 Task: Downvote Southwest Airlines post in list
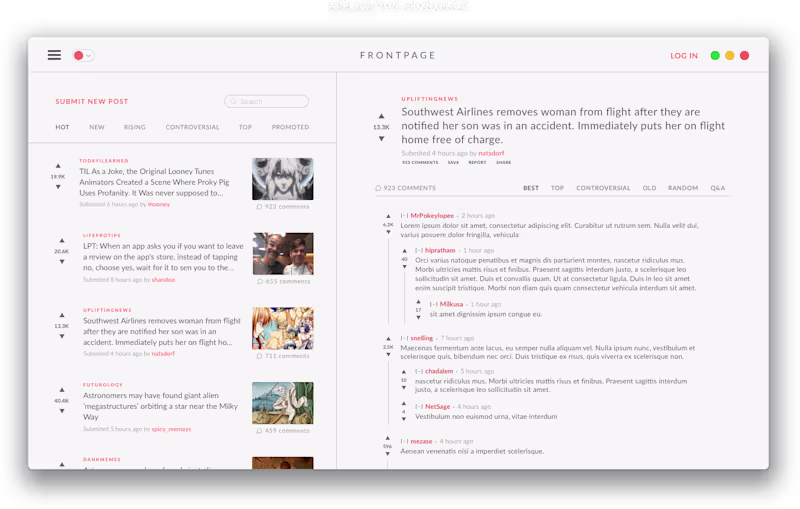pos(62,336)
